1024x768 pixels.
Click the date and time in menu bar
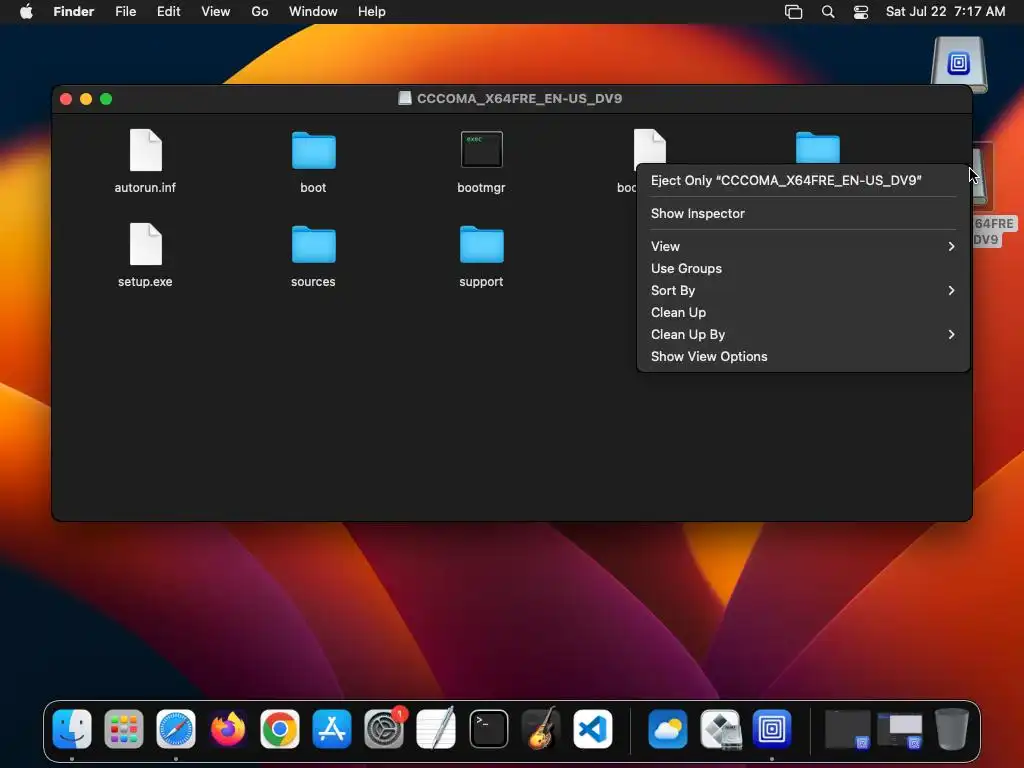pyautogui.click(x=945, y=12)
